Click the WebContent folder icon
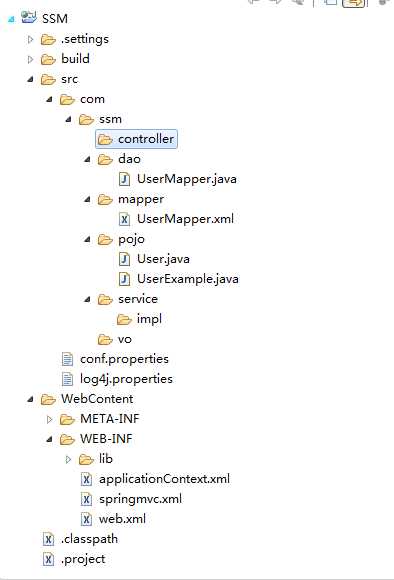This screenshot has width=394, height=580. [48, 399]
